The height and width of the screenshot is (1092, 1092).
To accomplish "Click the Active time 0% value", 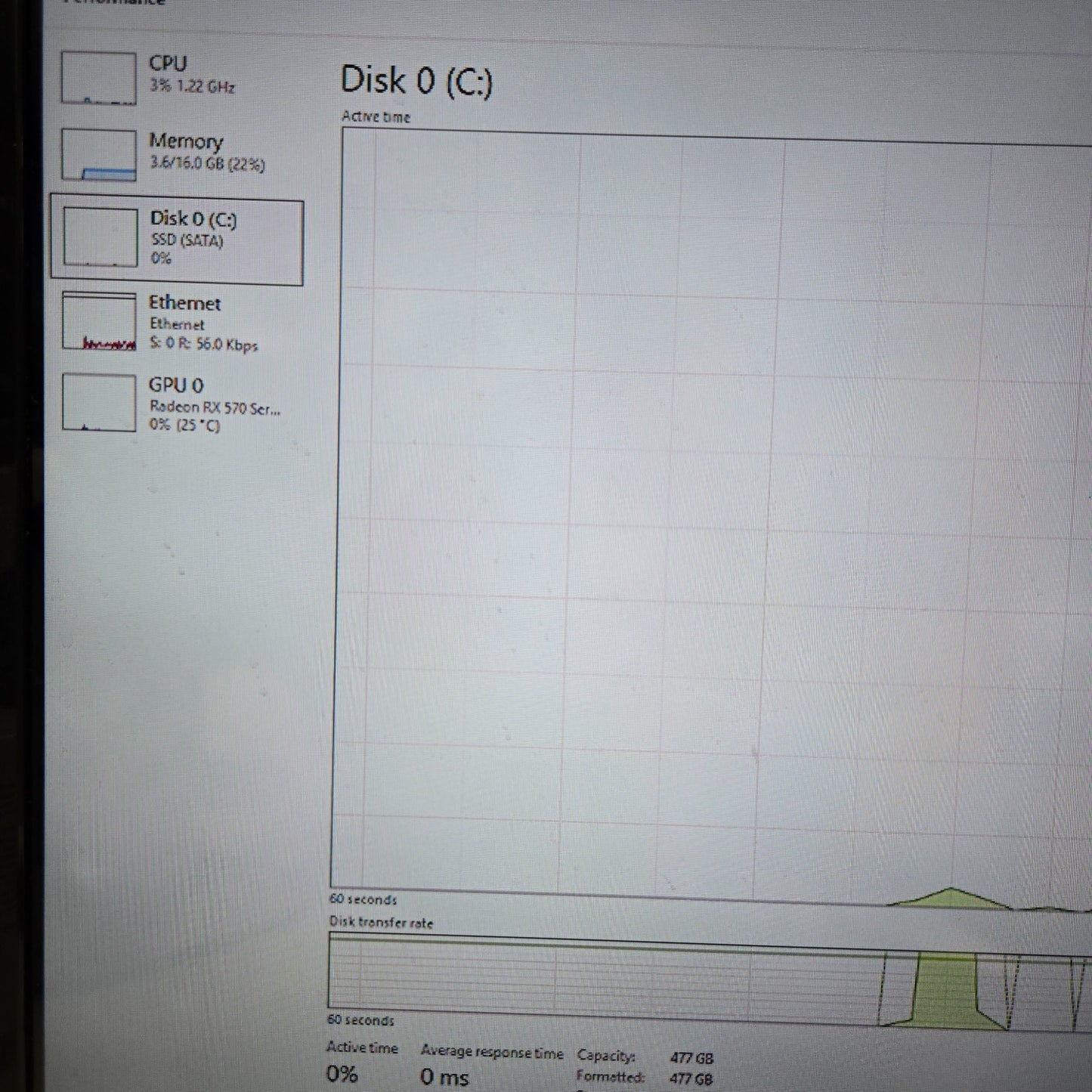I will tap(342, 1074).
